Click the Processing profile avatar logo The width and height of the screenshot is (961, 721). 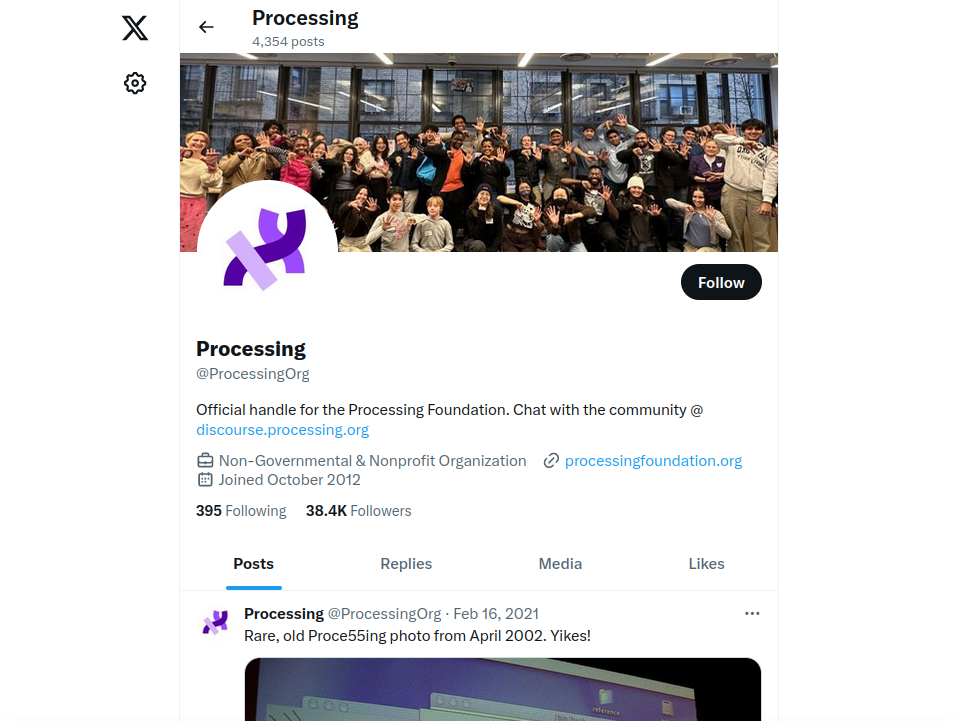267,250
